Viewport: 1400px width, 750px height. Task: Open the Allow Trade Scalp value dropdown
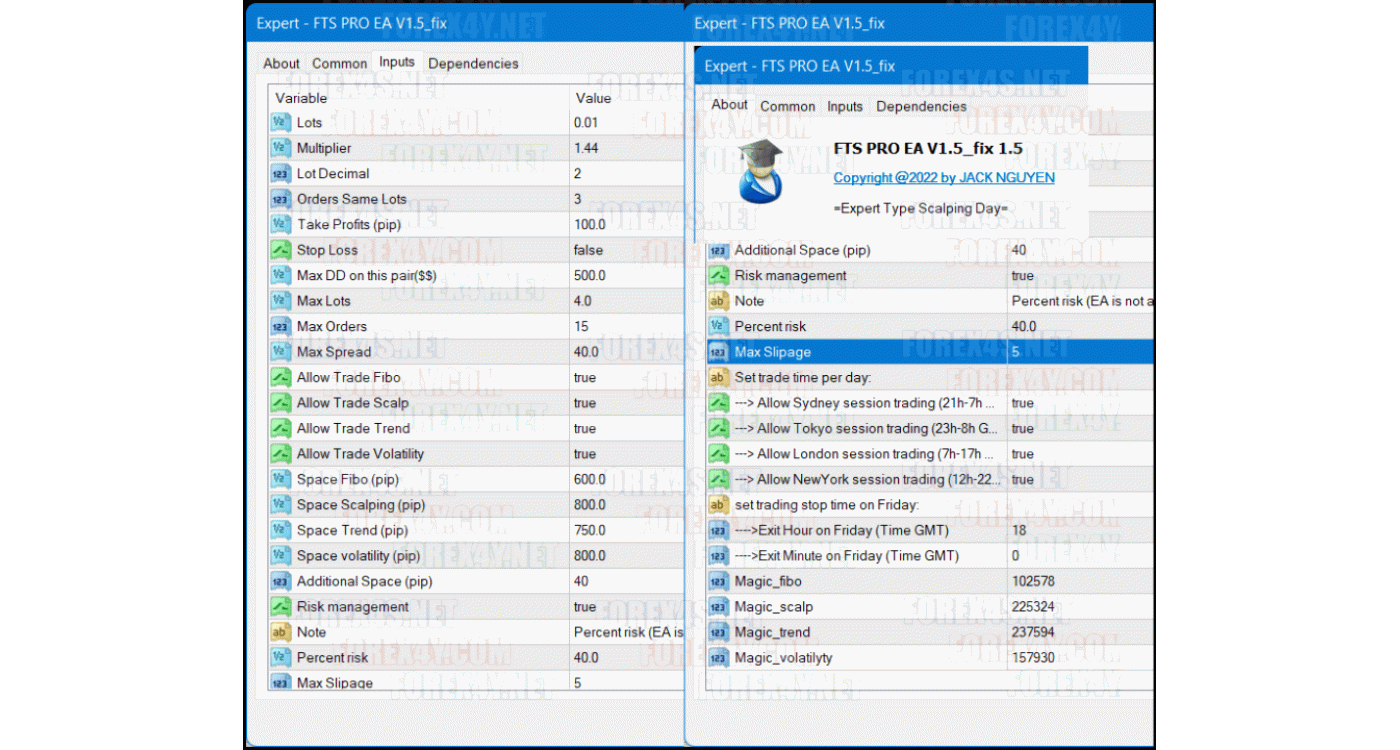coord(600,402)
